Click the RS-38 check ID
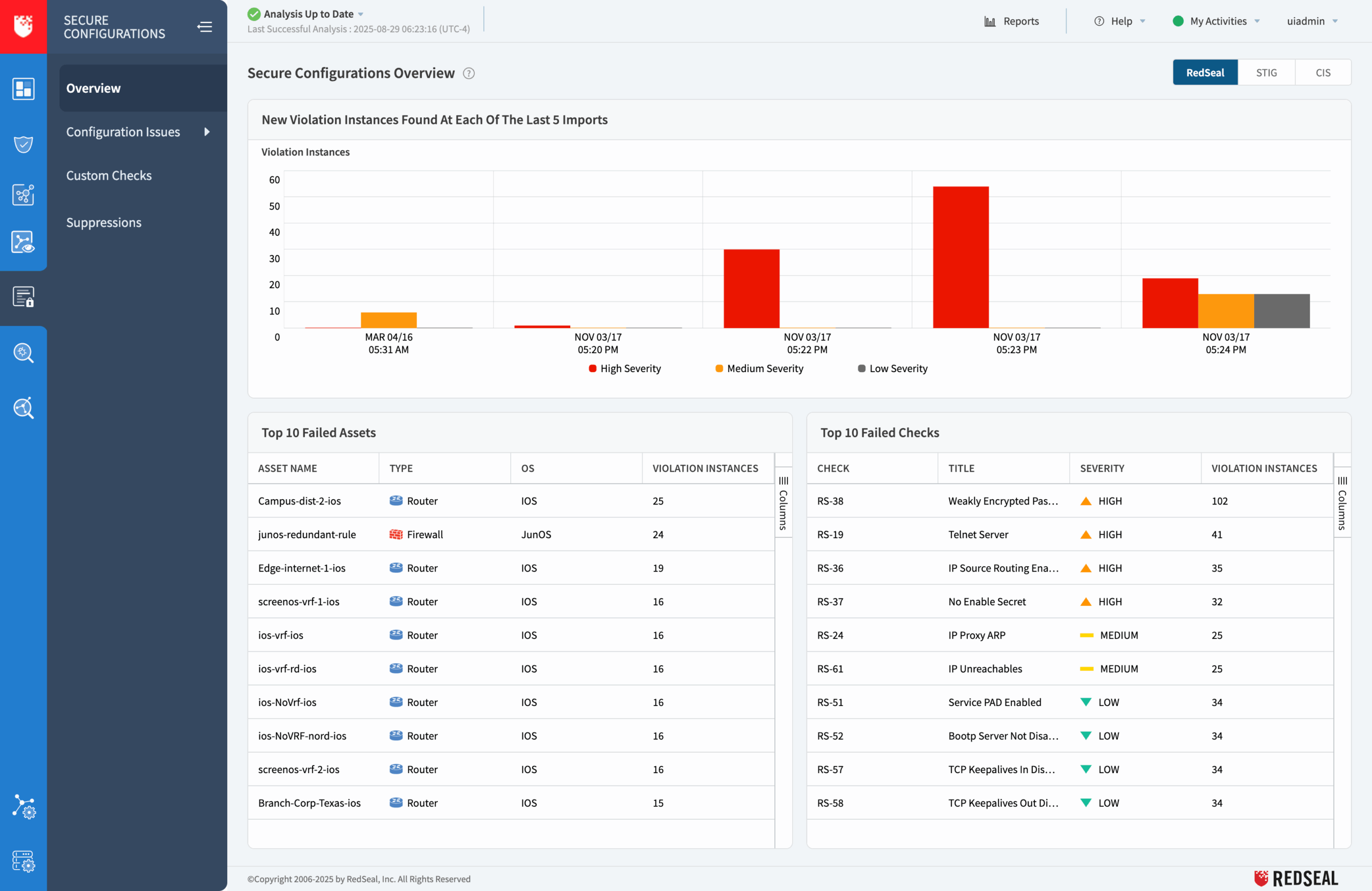 pos(830,501)
